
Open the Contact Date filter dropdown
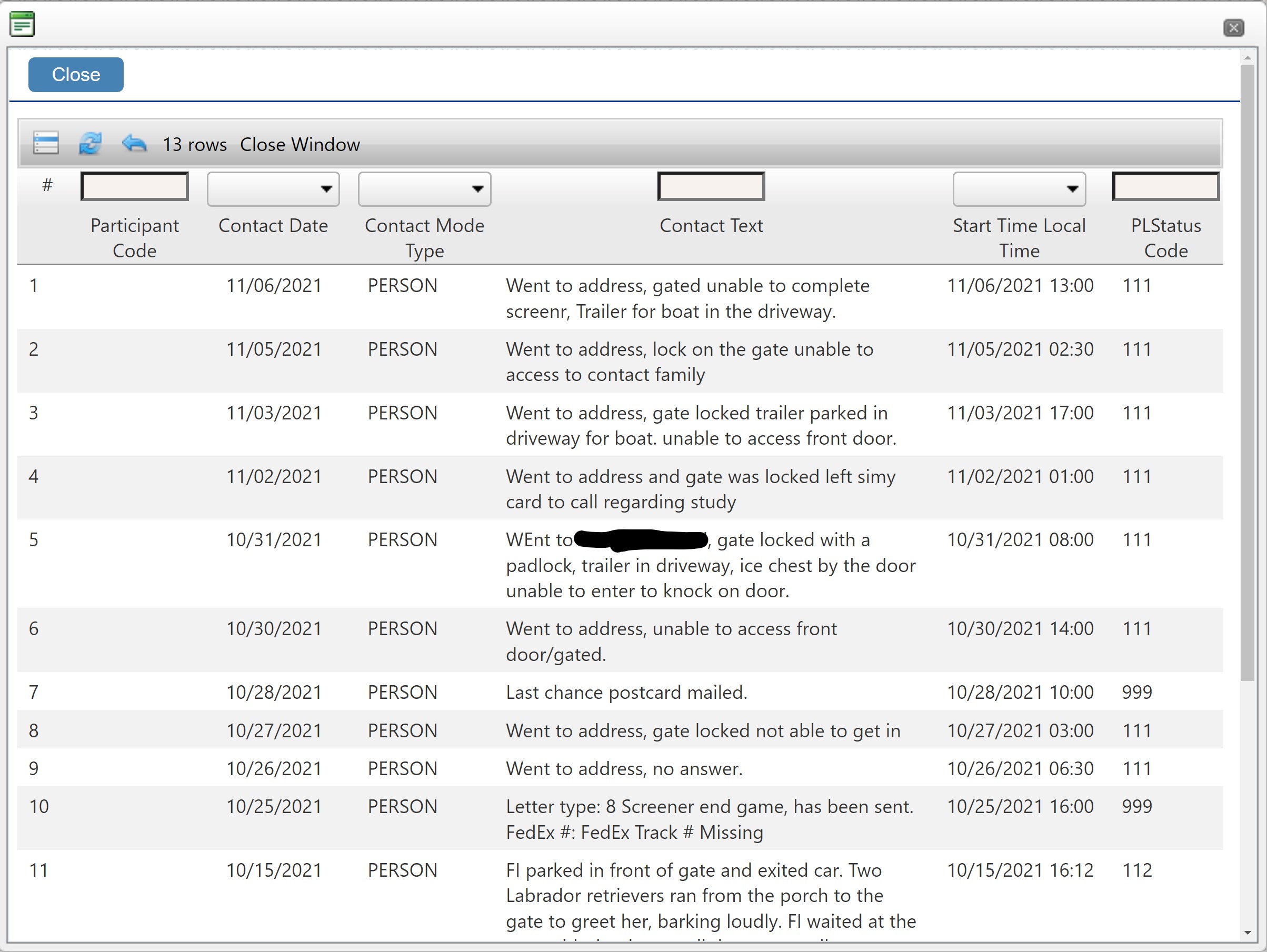pos(273,189)
